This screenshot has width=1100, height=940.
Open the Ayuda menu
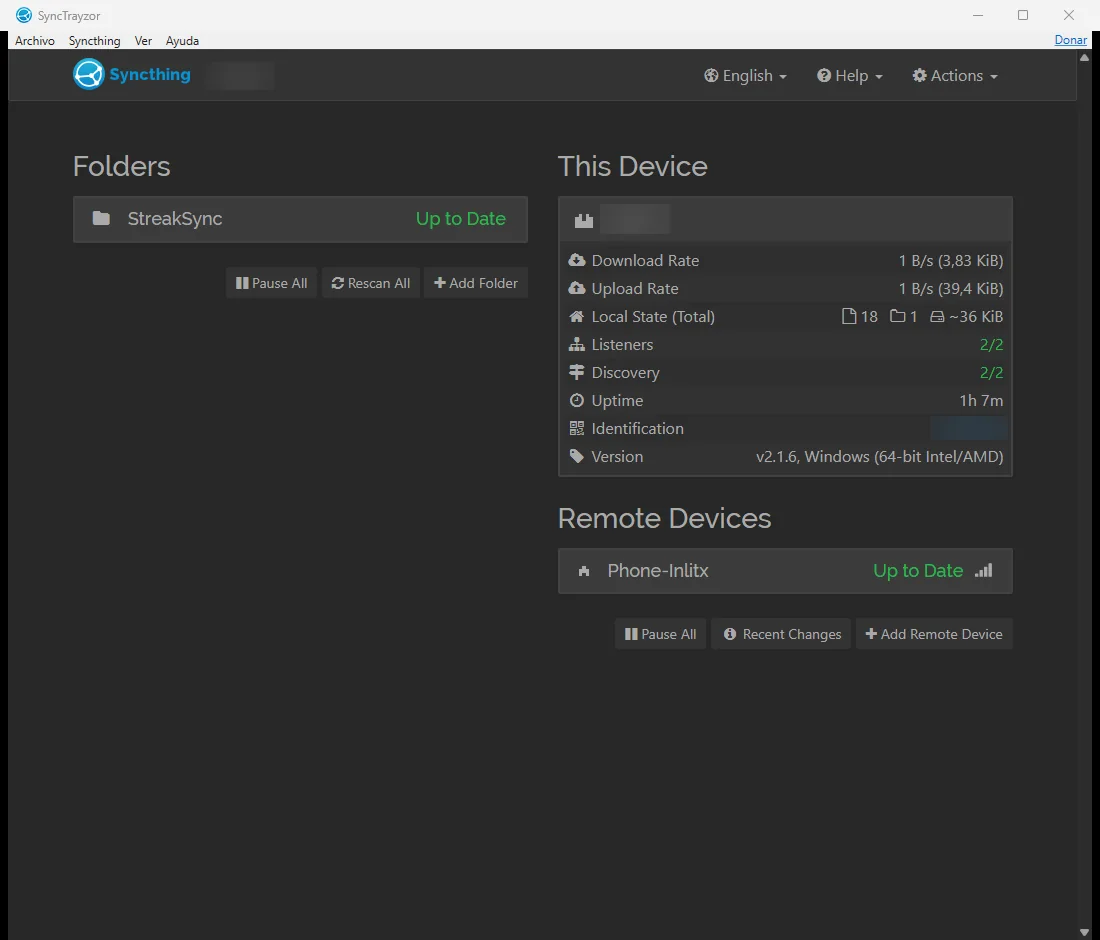tap(182, 41)
